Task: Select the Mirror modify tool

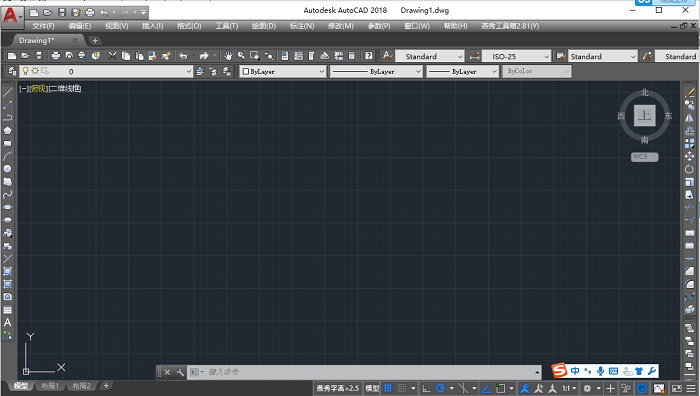Action: (x=690, y=118)
